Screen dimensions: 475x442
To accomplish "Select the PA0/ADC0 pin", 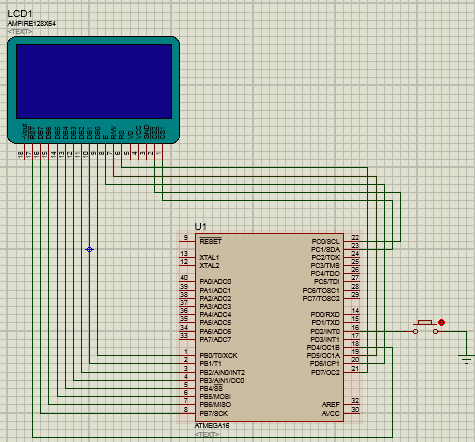I will [x=215, y=282].
